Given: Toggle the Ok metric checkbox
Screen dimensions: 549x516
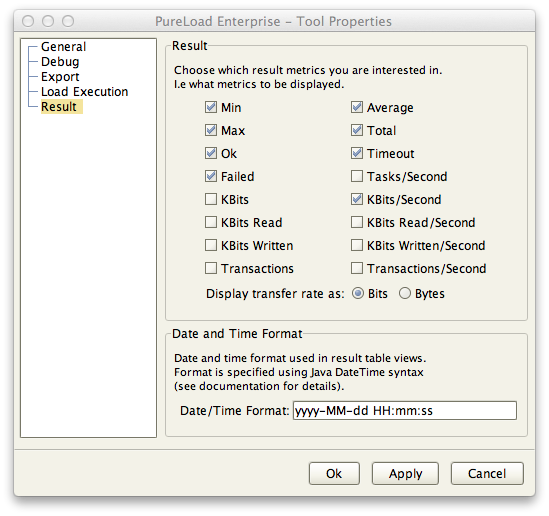Looking at the screenshot, I should [211, 153].
